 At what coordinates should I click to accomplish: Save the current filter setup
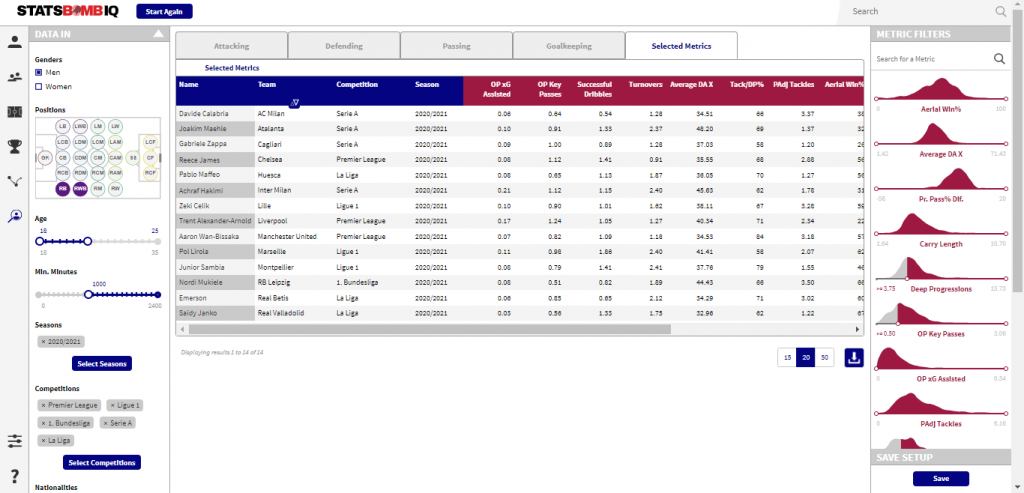point(940,479)
